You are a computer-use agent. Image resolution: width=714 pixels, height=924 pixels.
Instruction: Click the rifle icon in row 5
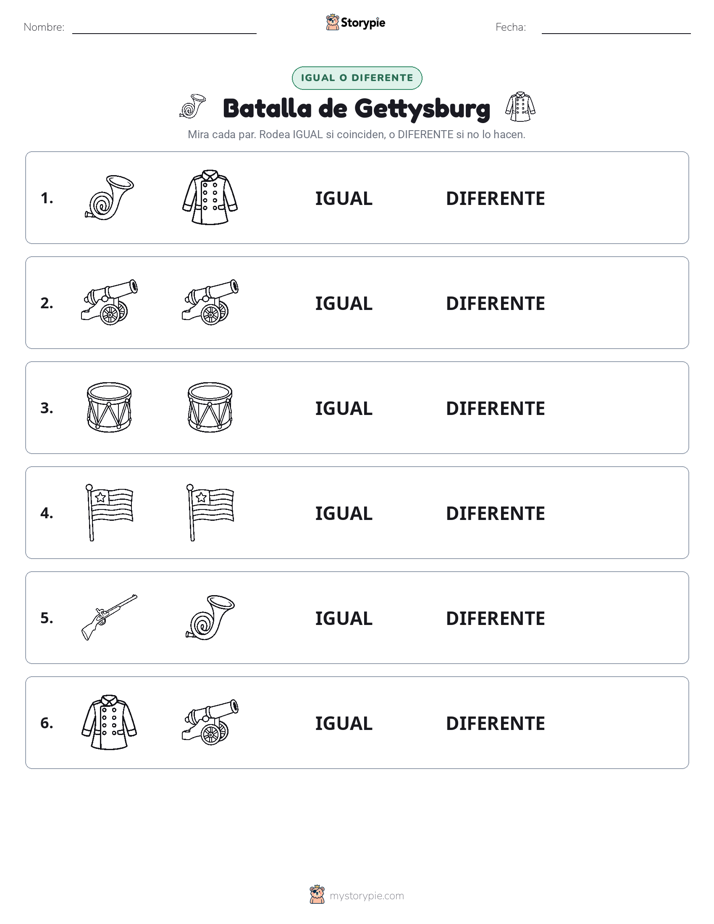tap(110, 617)
